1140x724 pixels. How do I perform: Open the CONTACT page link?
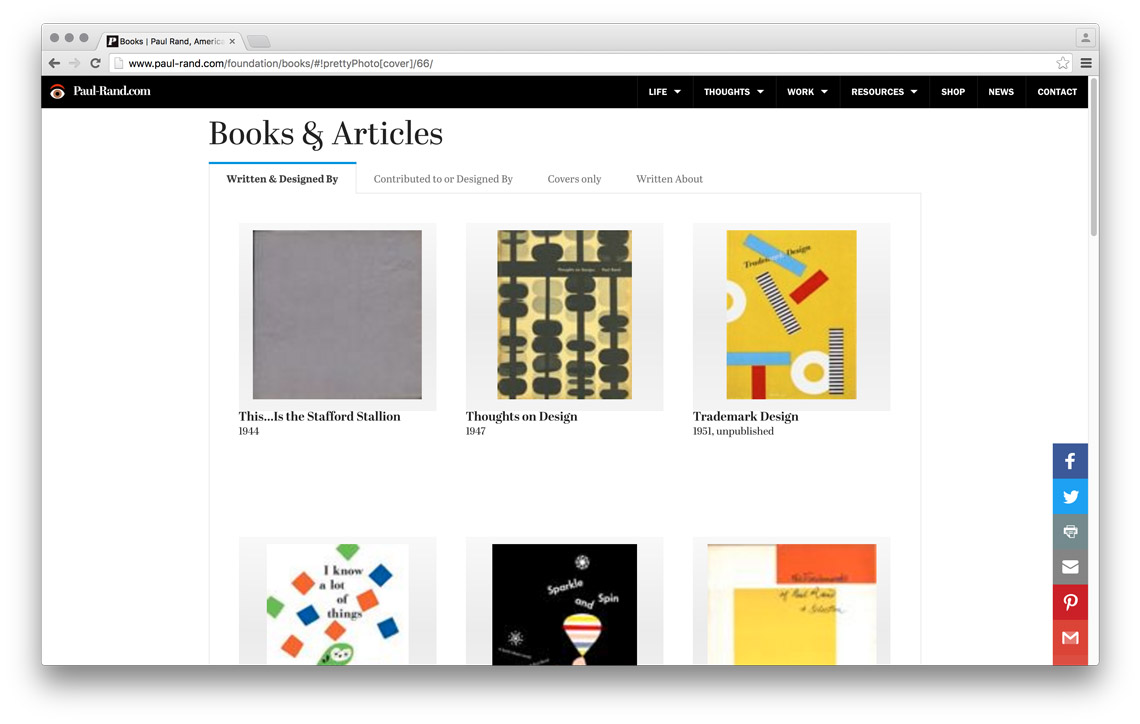point(1056,92)
